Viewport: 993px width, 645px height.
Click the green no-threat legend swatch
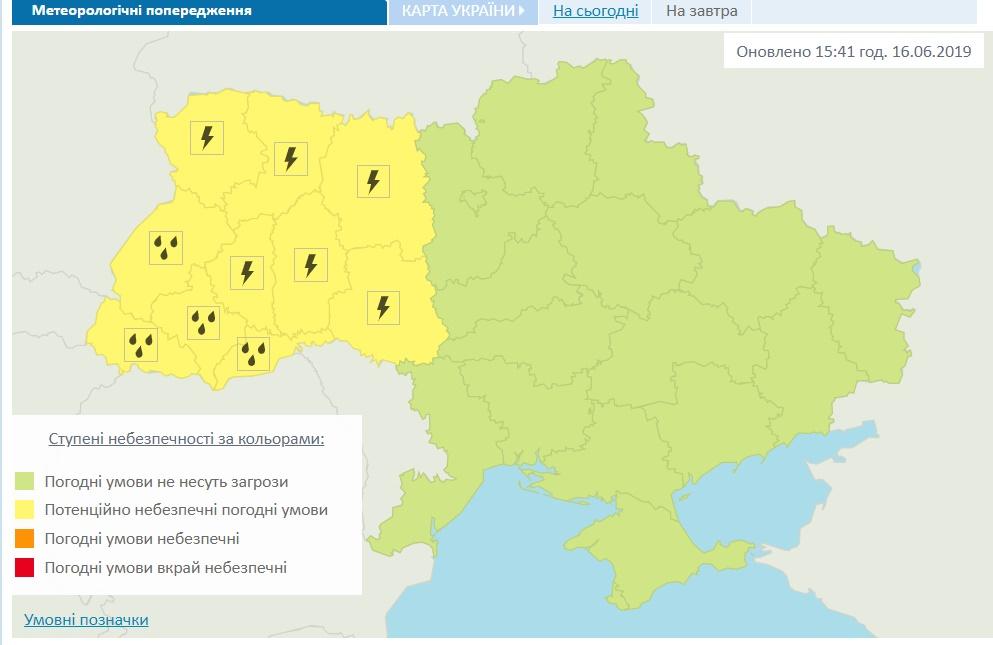click(25, 482)
